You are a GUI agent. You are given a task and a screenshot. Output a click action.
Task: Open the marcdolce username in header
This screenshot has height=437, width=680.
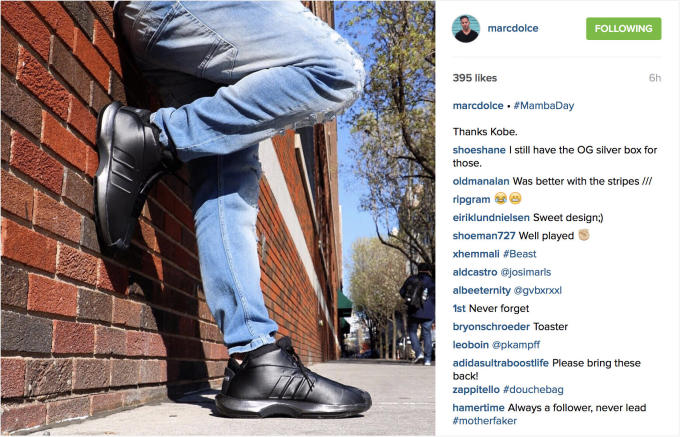[x=513, y=28]
